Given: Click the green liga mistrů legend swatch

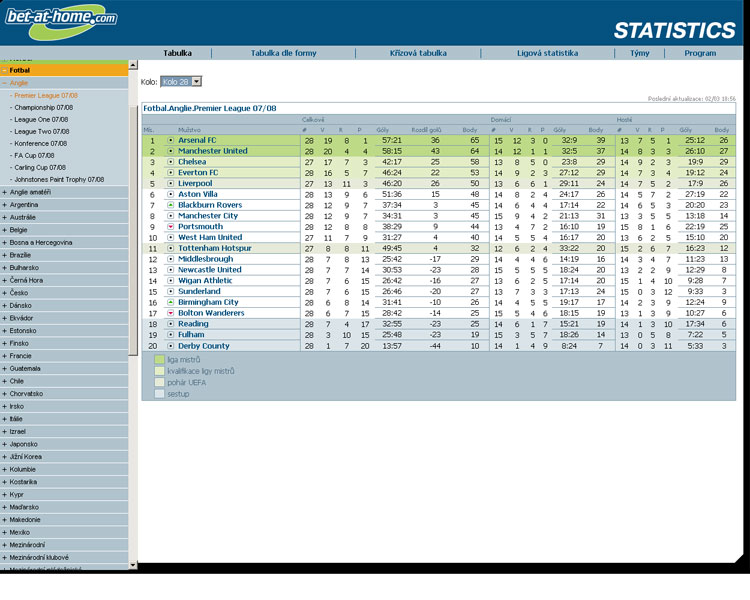Looking at the screenshot, I should (160, 359).
